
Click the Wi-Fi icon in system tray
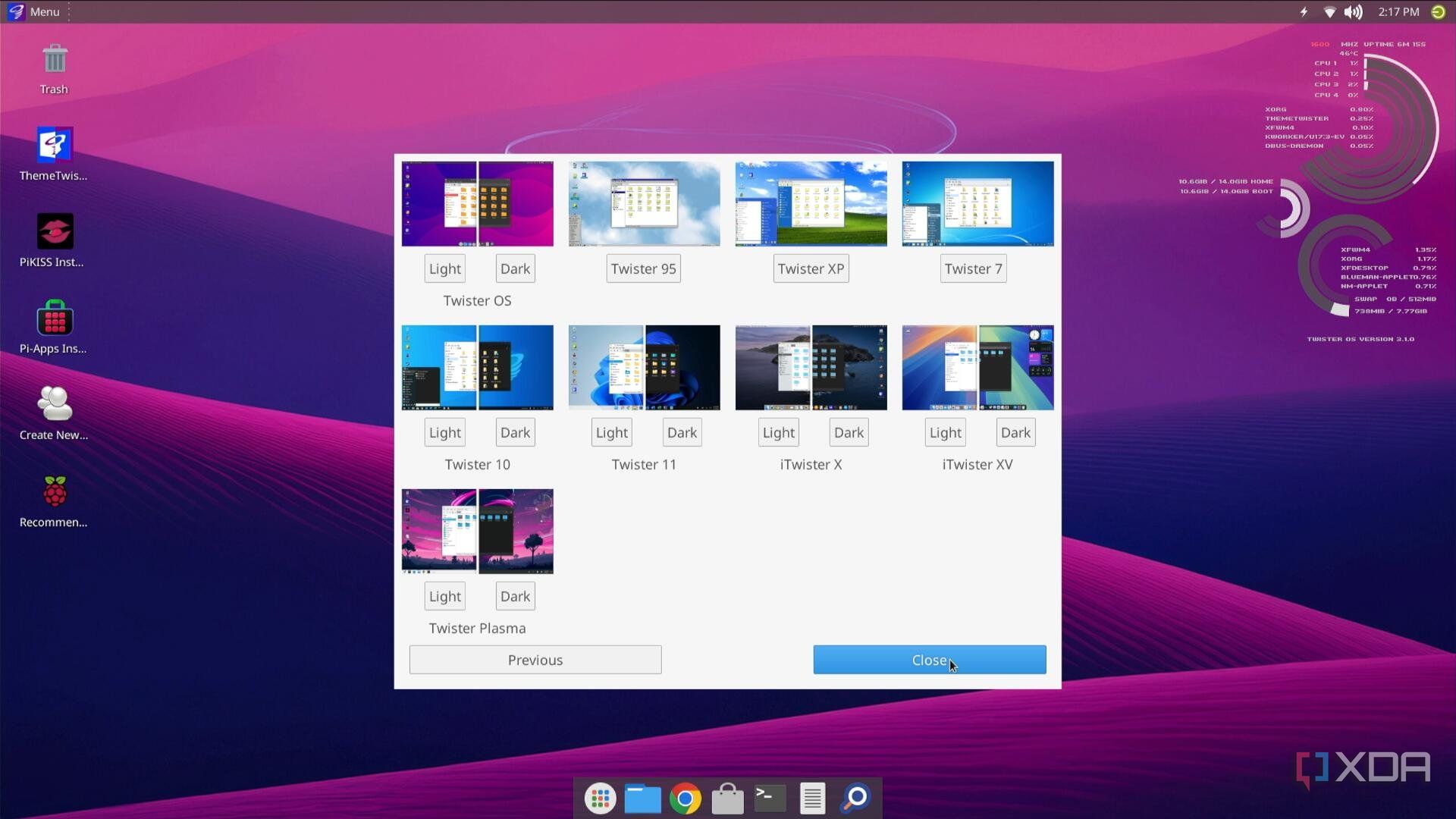pyautogui.click(x=1329, y=11)
